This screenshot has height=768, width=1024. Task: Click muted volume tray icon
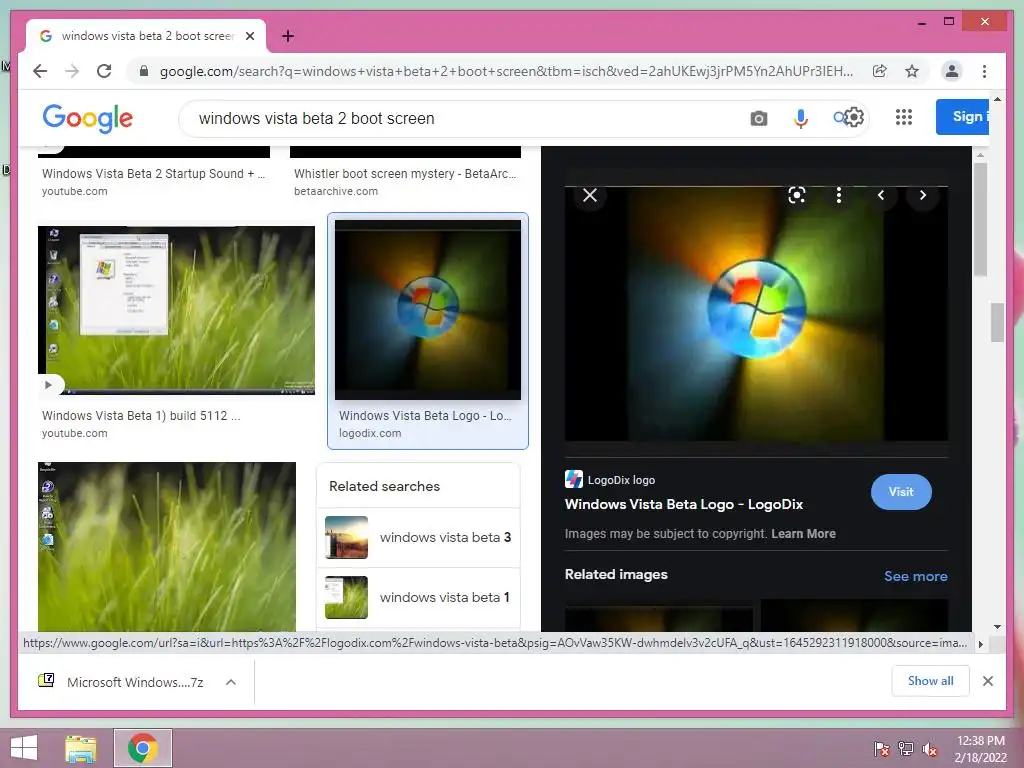click(x=930, y=749)
